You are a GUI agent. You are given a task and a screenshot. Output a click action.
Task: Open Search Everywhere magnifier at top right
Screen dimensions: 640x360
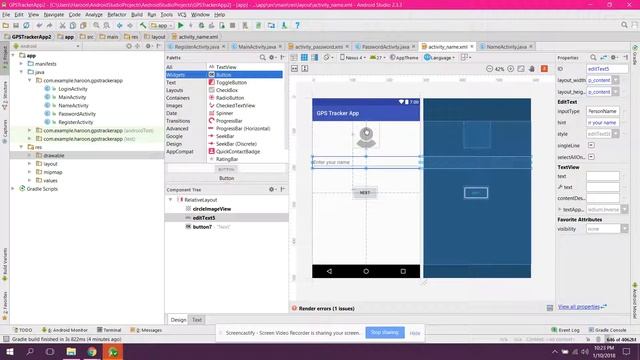(x=624, y=25)
